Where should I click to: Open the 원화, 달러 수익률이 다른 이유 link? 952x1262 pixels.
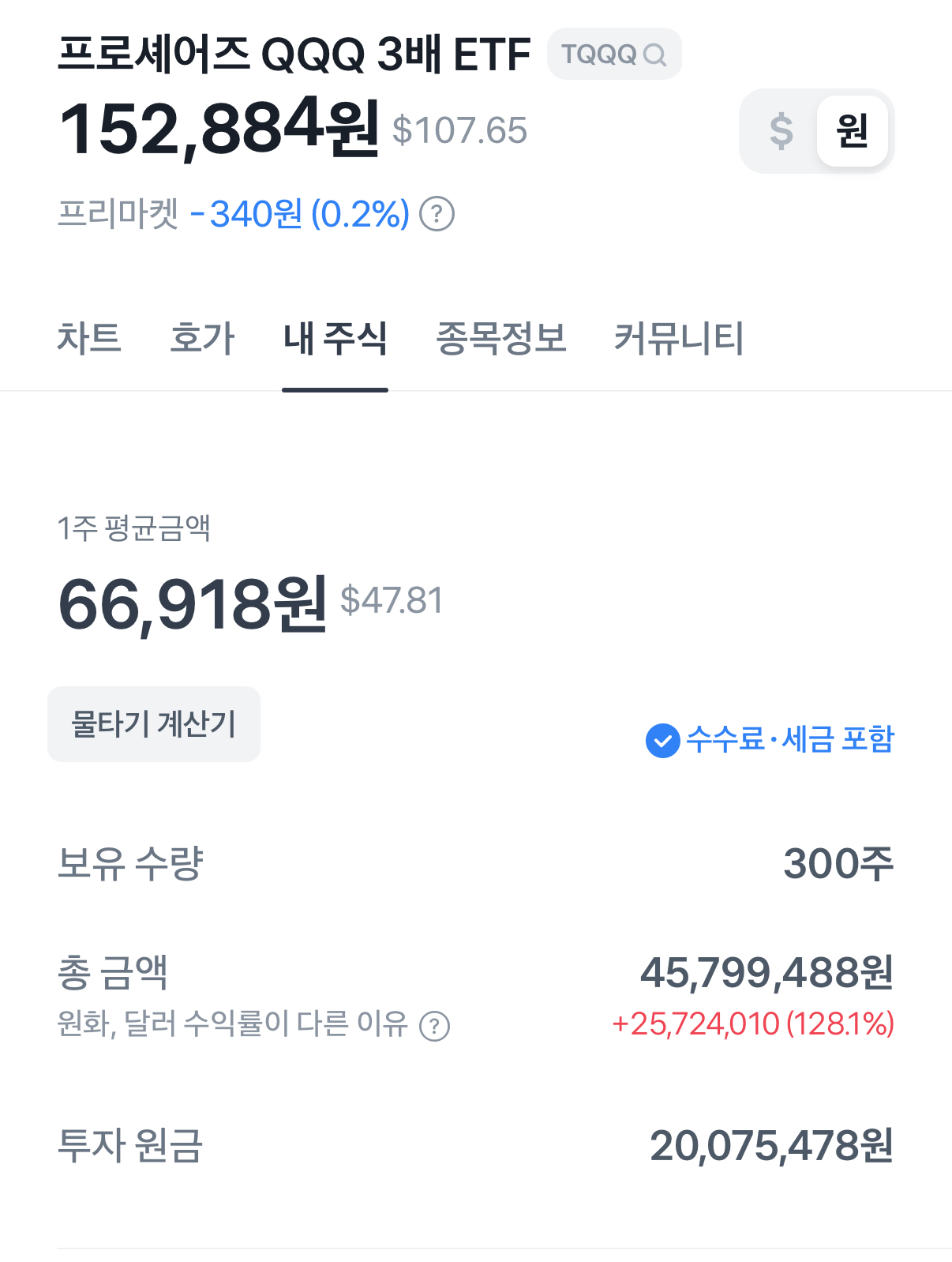click(233, 1024)
